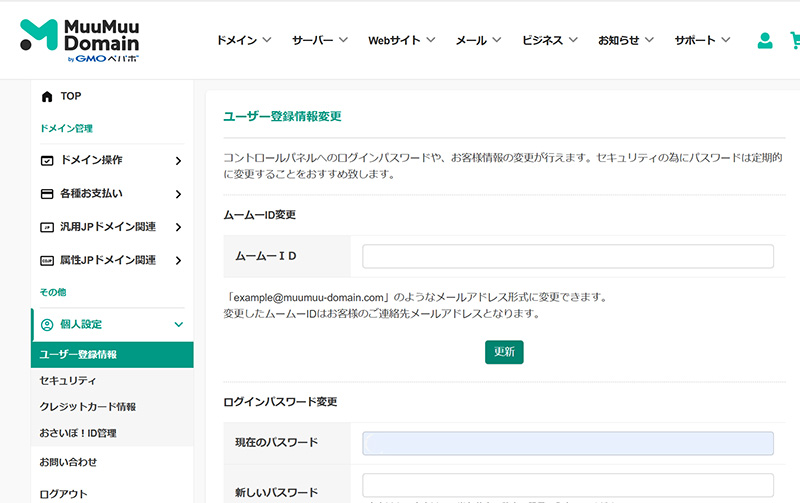
Task: Focus the ムームーID input field
Action: point(568,257)
